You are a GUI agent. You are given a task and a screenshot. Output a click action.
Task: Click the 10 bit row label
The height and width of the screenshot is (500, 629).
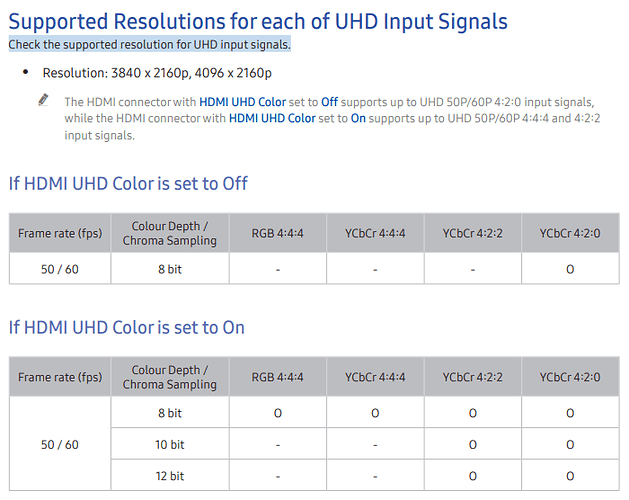[x=170, y=445]
